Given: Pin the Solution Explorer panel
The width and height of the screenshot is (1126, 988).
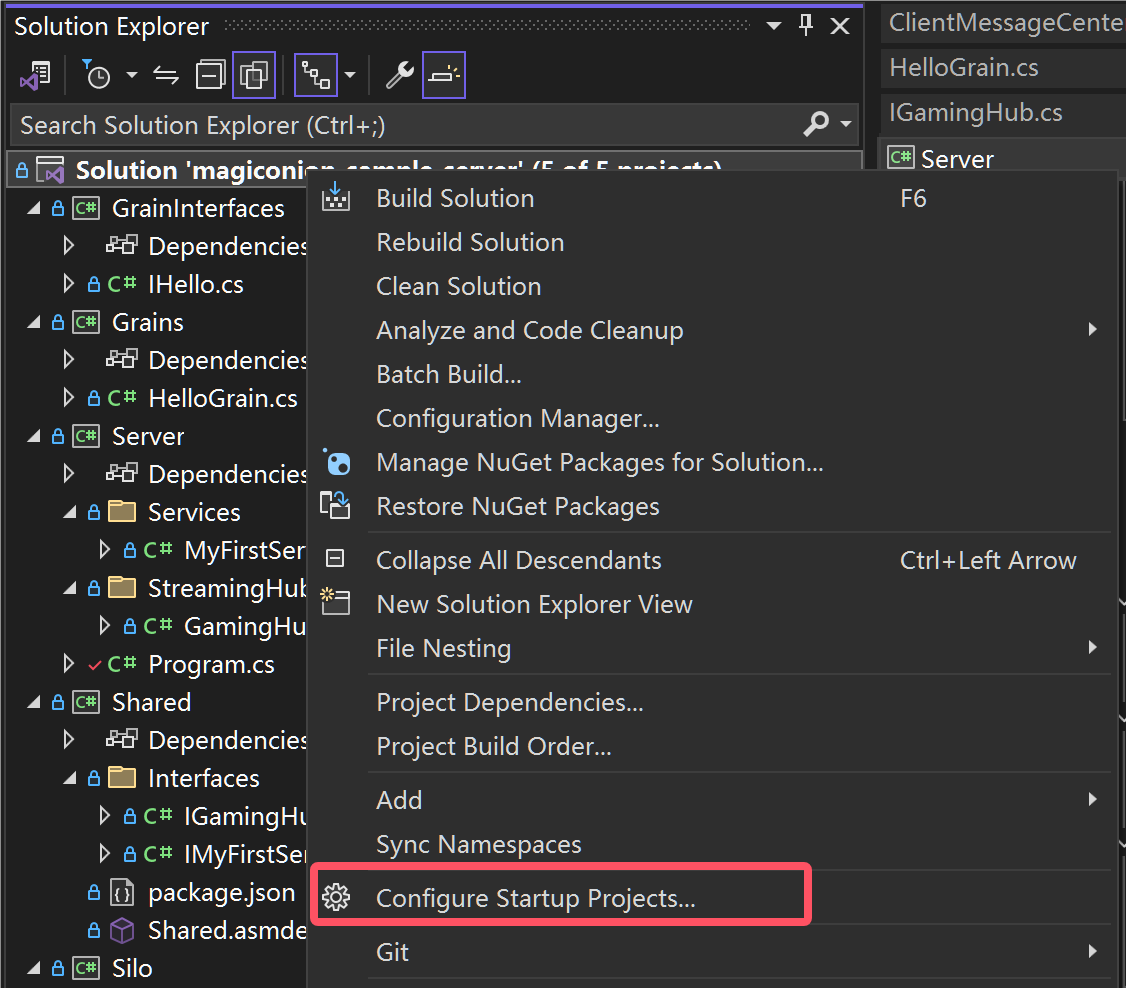Looking at the screenshot, I should [x=806, y=27].
